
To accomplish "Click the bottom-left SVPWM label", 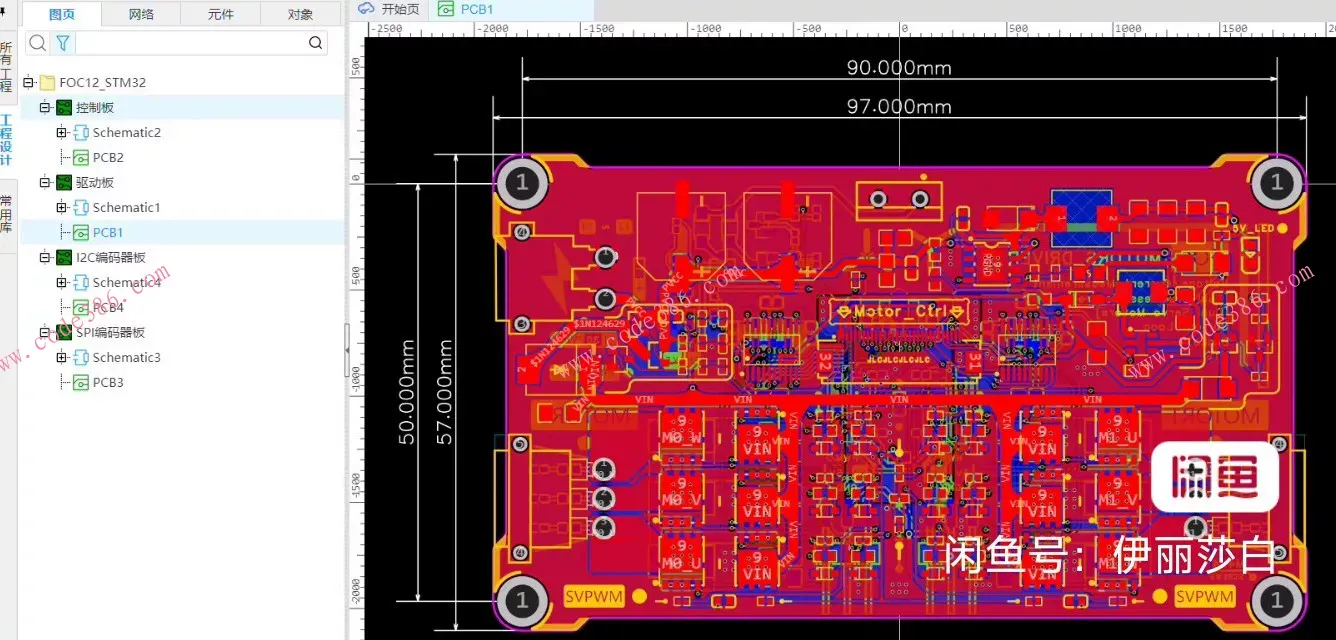I will pos(594,597).
